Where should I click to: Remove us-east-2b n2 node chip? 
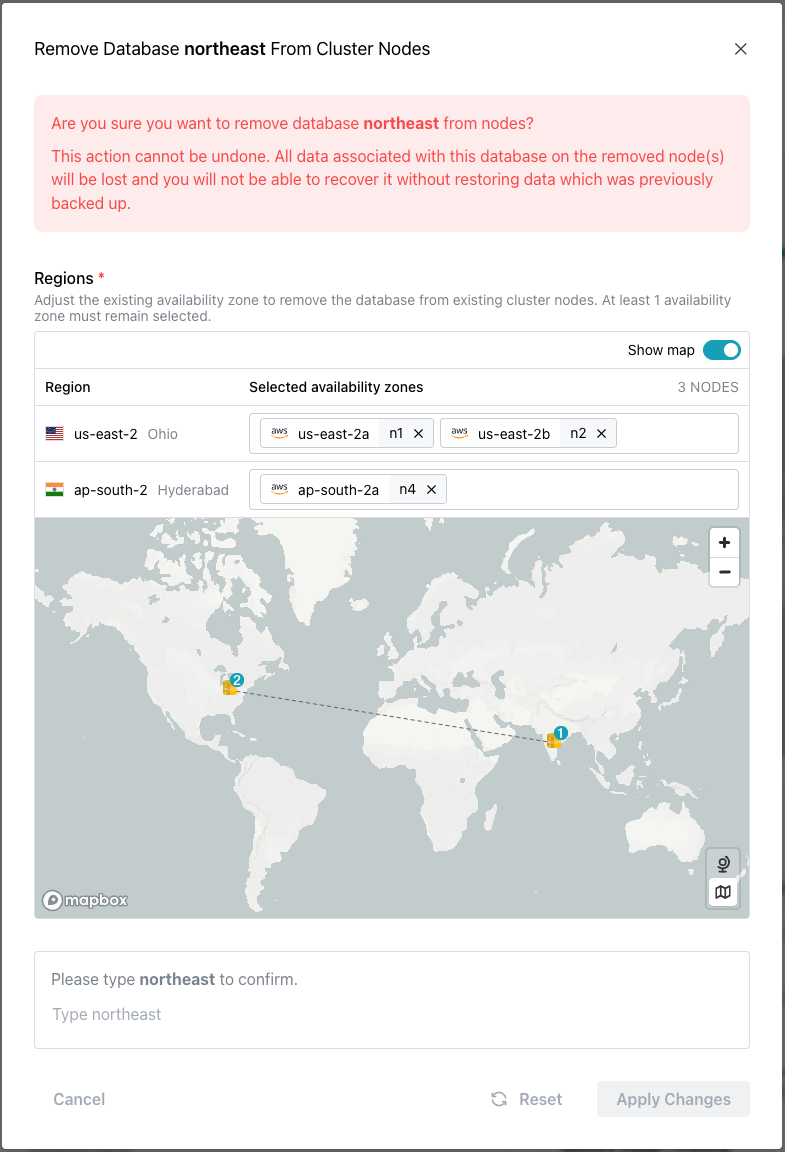601,434
